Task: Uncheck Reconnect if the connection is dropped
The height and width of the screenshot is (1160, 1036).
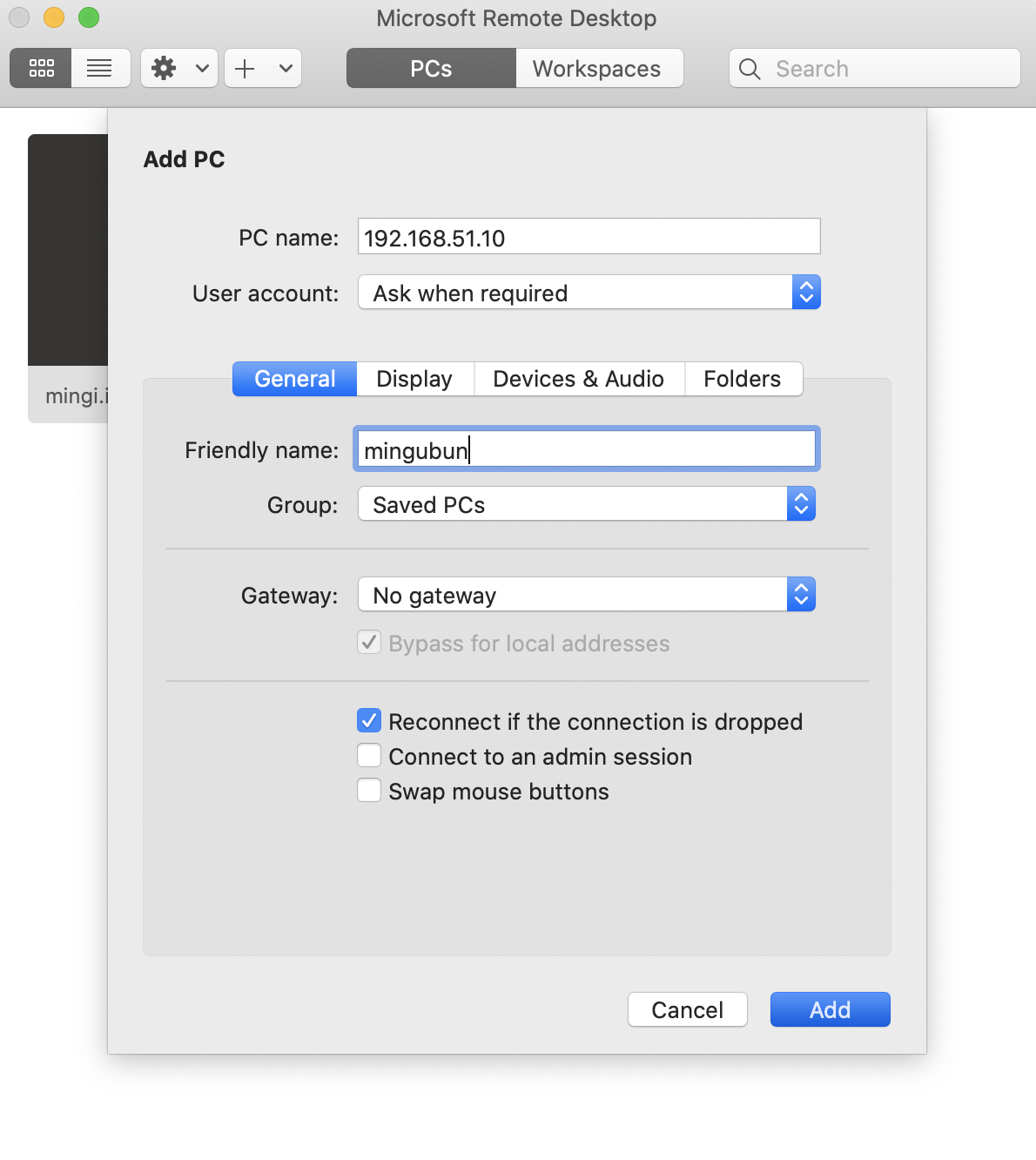Action: 369,721
